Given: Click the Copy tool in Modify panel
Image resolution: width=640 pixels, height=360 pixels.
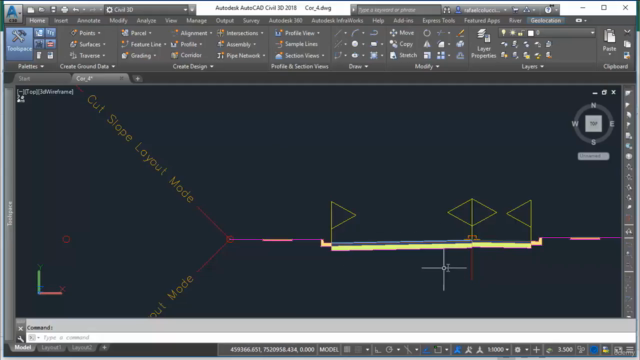Looking at the screenshot, I should 401,44.
